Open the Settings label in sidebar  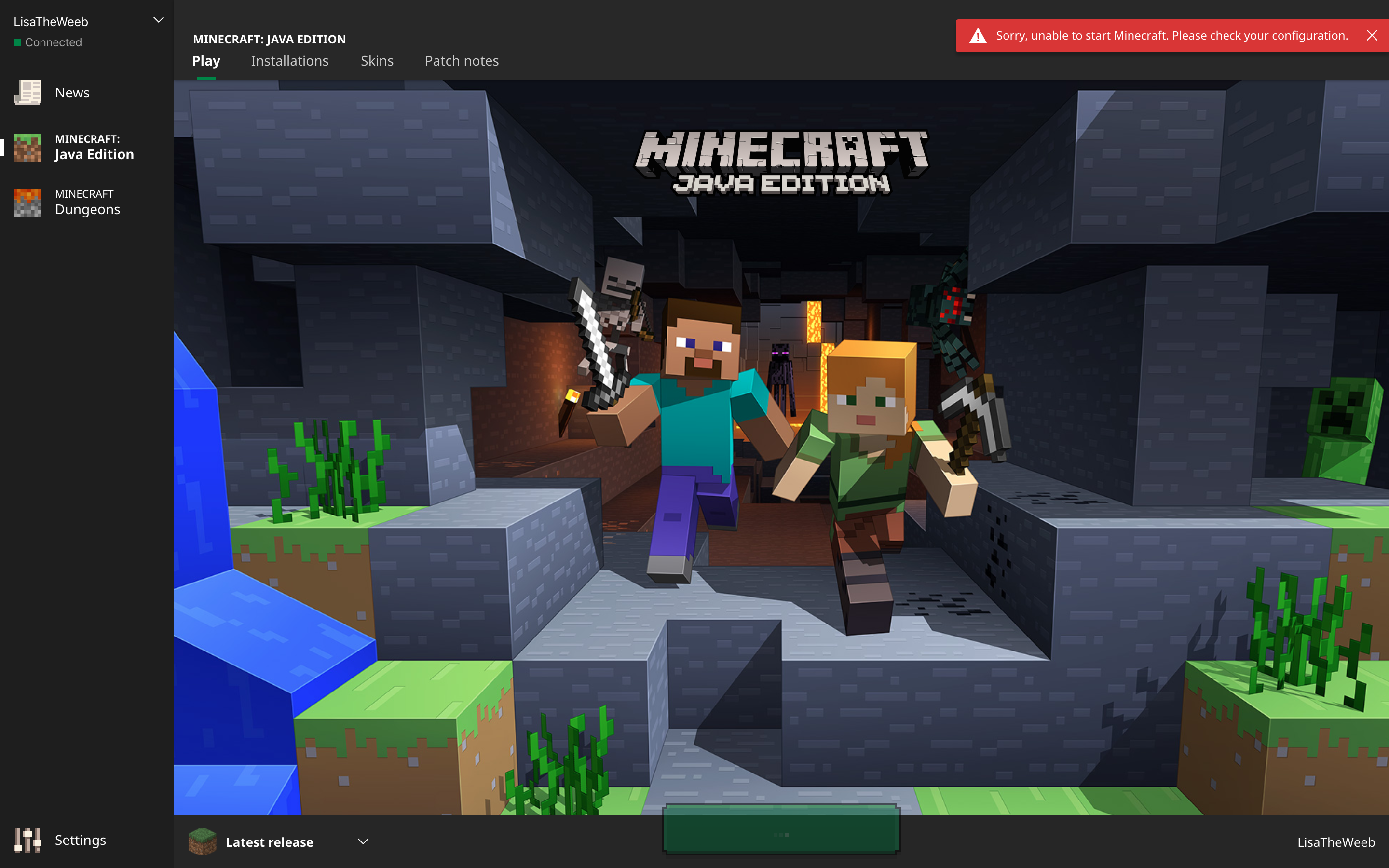coord(81,840)
